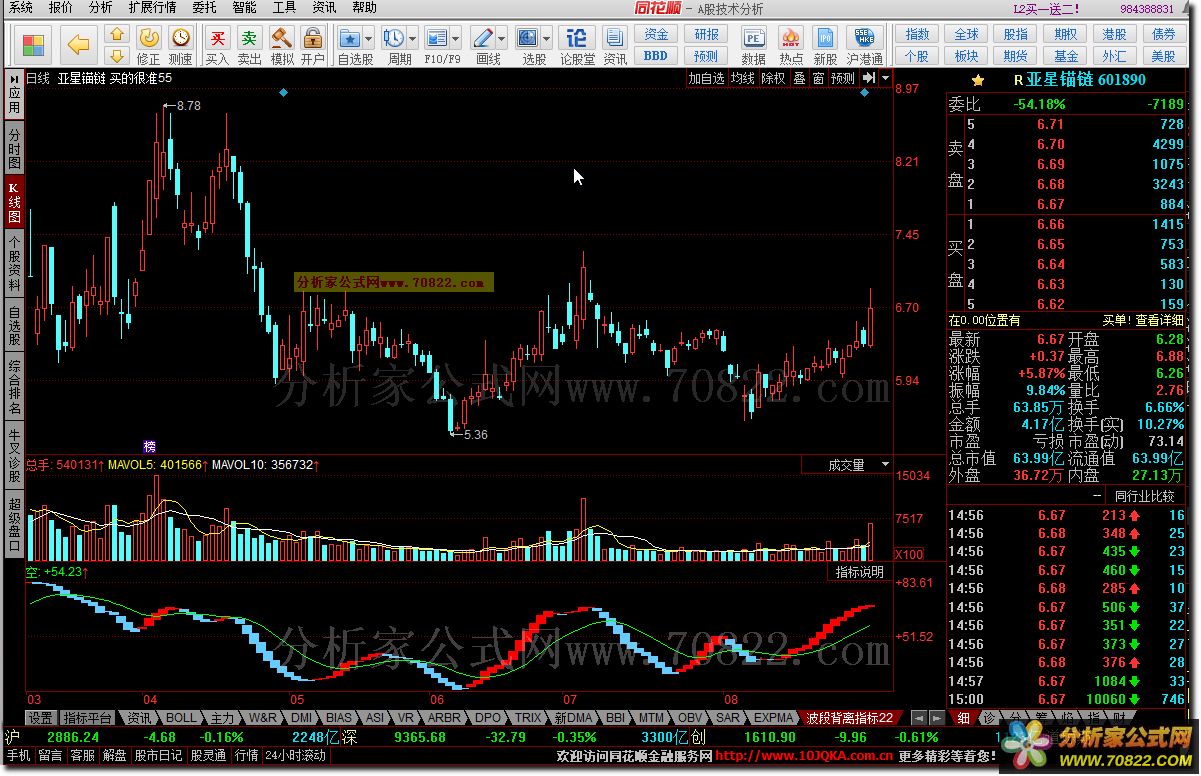This screenshot has width=1201, height=776.
Task: Click the 买入 buy icon
Action: pos(217,46)
